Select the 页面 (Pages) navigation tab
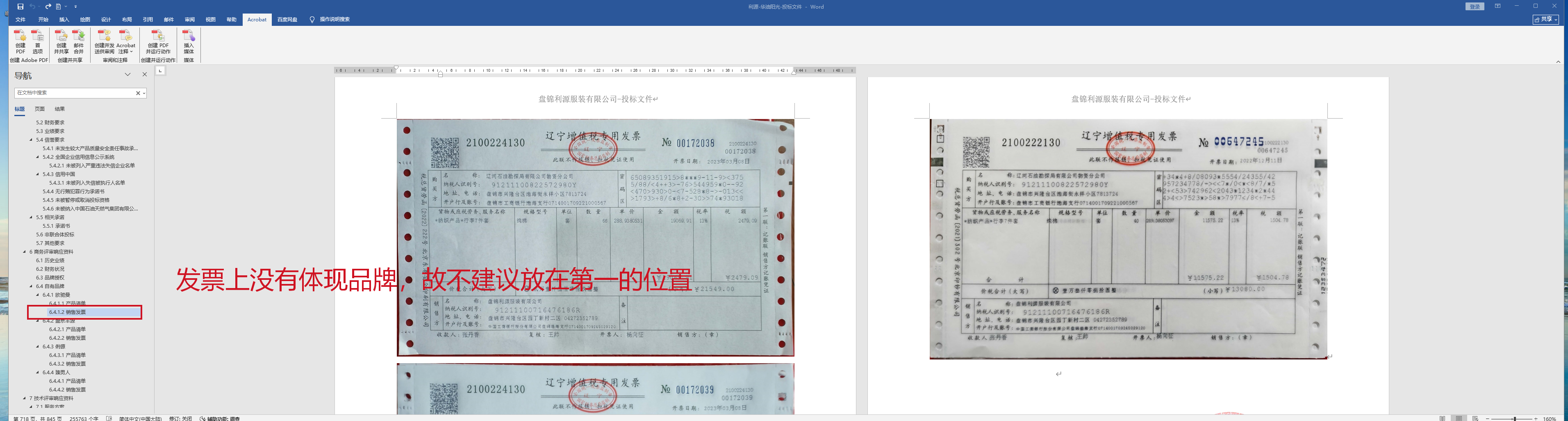This screenshot has width=1568, height=421. [x=40, y=109]
